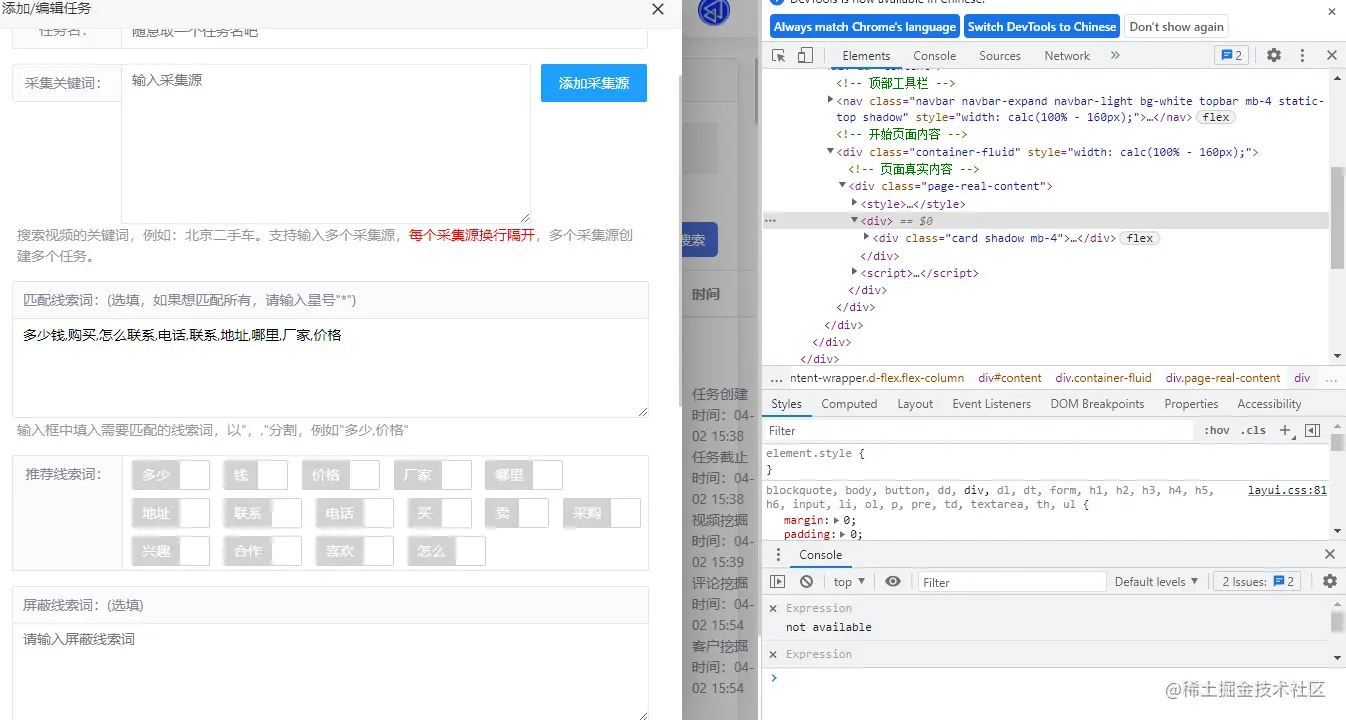Open the DOM Breakpoints tab
This screenshot has width=1346, height=720.
tap(1097, 404)
